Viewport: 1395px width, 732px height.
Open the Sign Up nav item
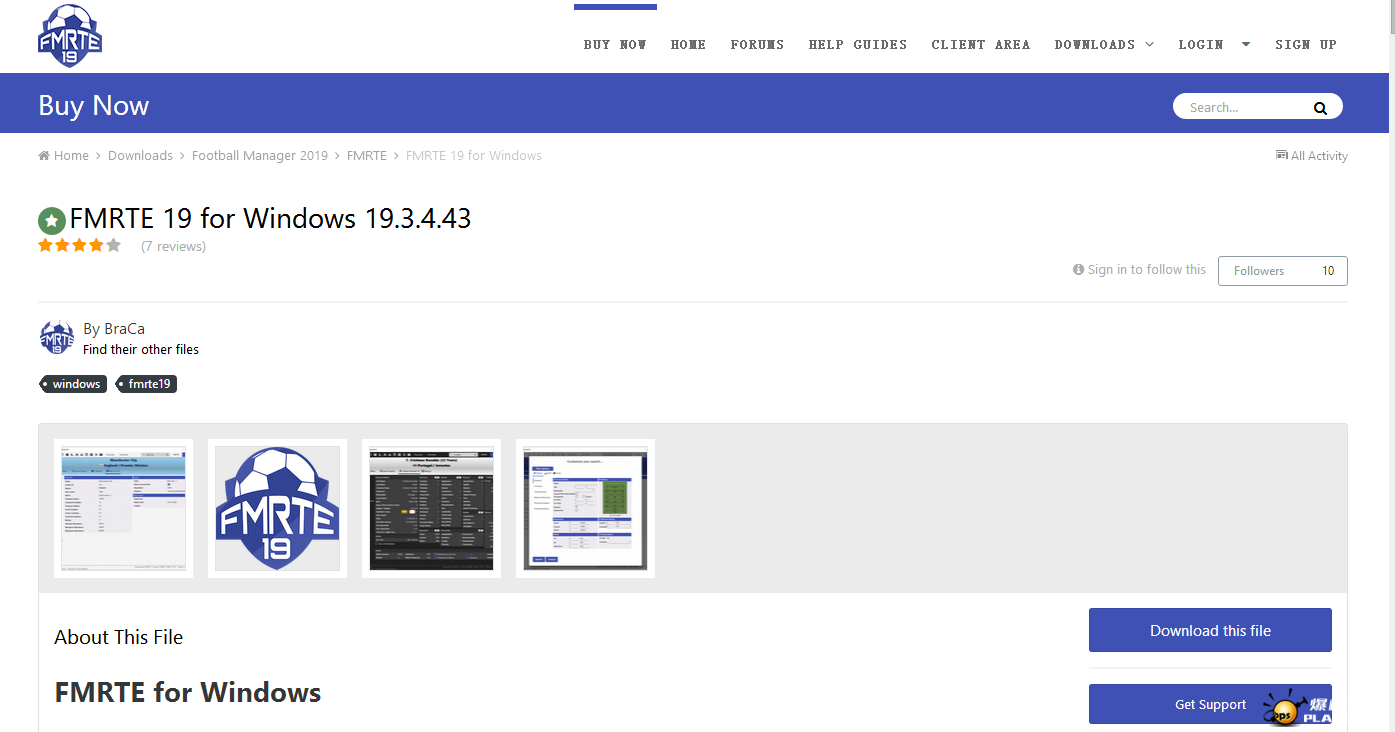1306,44
